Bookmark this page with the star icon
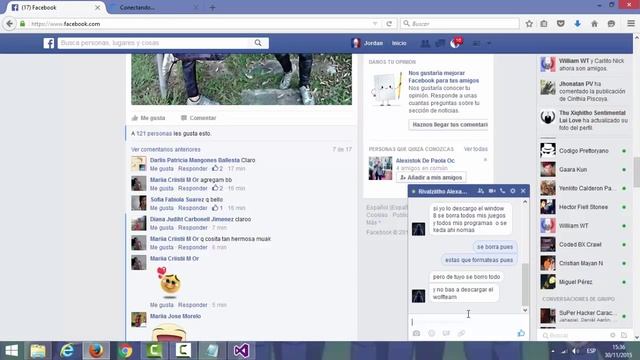 click(x=529, y=24)
